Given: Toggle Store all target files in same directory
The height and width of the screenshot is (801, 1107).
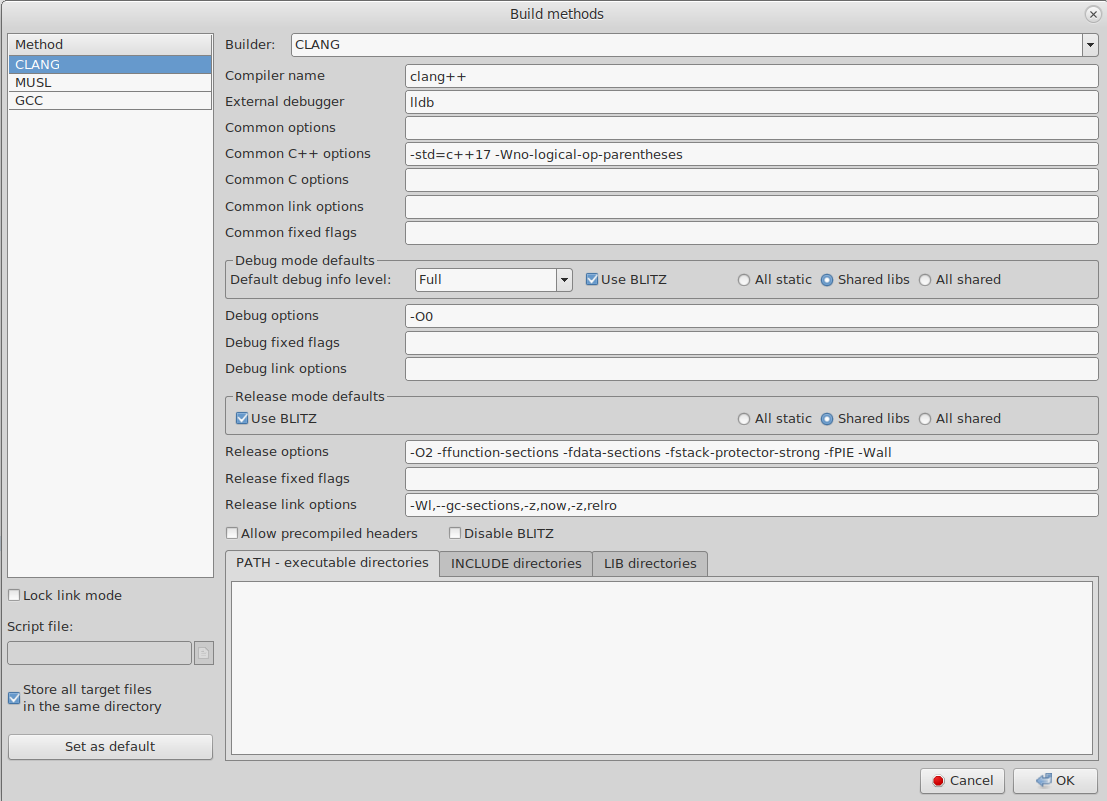Looking at the screenshot, I should (14, 698).
